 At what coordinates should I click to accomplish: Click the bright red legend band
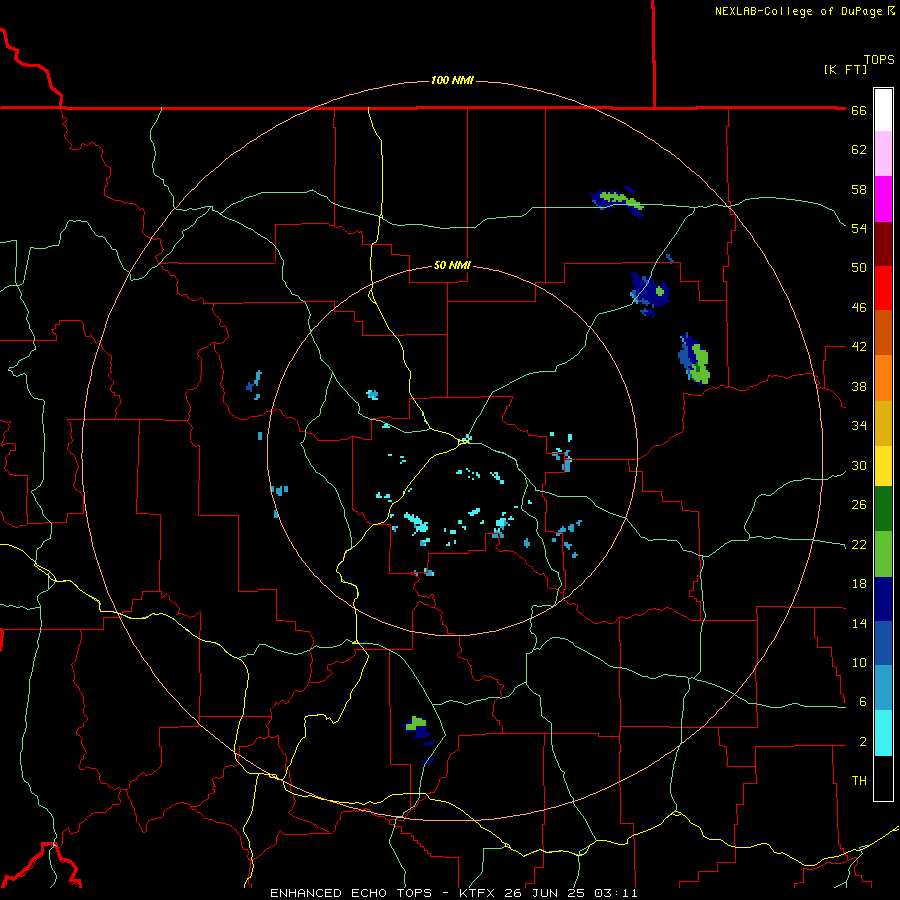[x=883, y=288]
